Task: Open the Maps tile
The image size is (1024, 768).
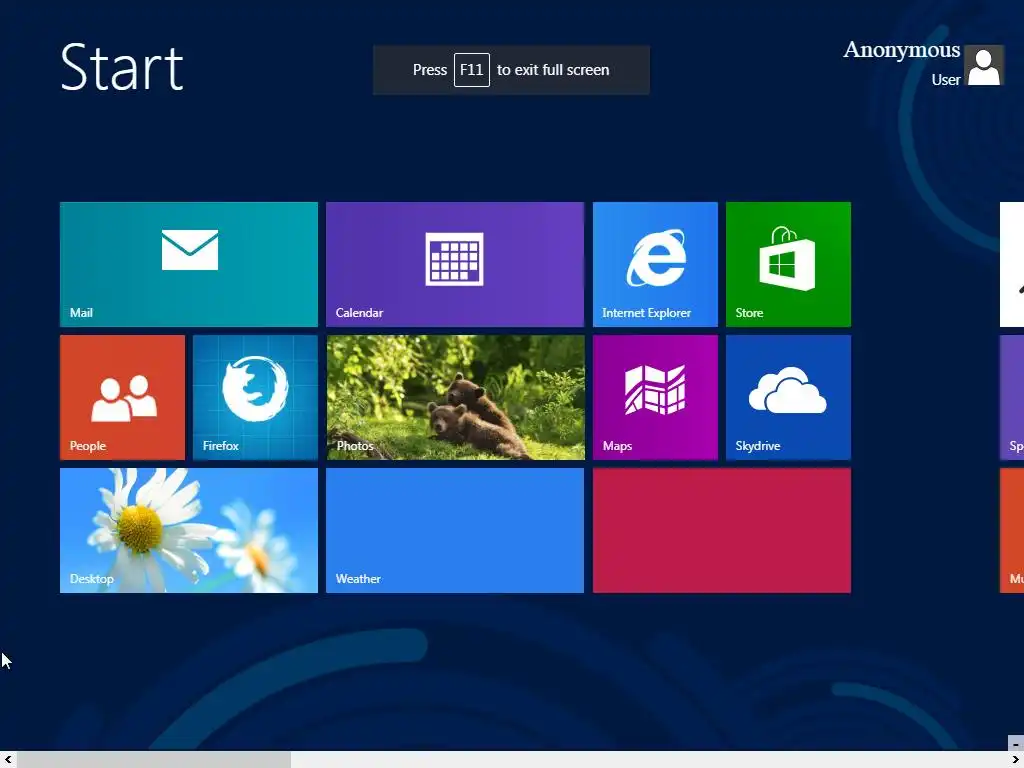Action: (x=655, y=397)
